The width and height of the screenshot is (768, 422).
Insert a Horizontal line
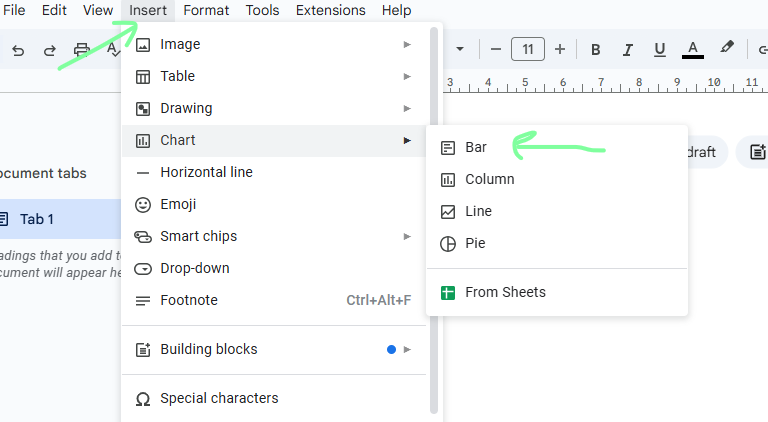click(206, 172)
